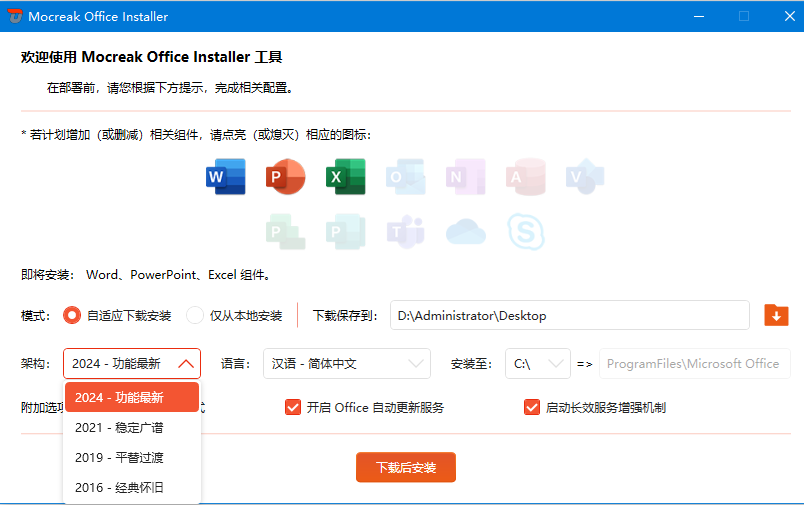Viewport: 804px width, 505px height.
Task: Uncheck 启动长效服务增强机制 checkbox
Action: click(x=532, y=408)
